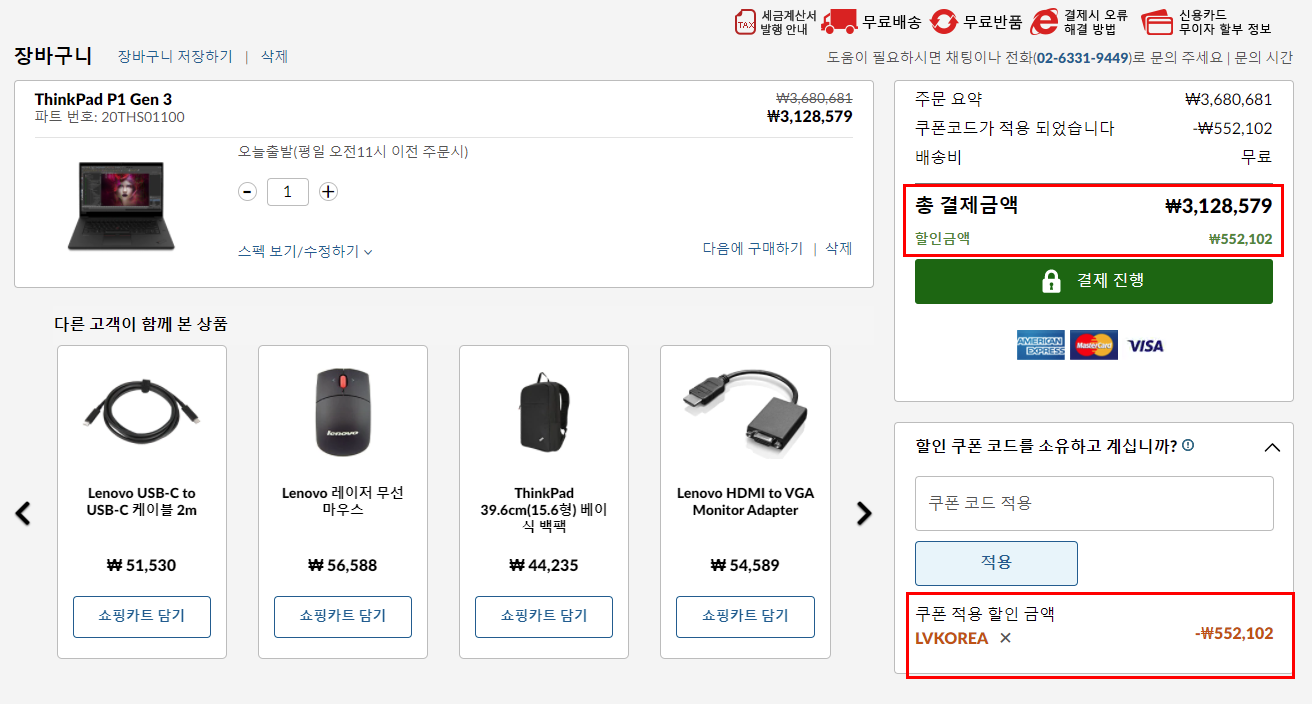The image size is (1312, 704).
Task: Click the Lenovo USB-C to USB-C 케이블 title
Action: [x=142, y=502]
